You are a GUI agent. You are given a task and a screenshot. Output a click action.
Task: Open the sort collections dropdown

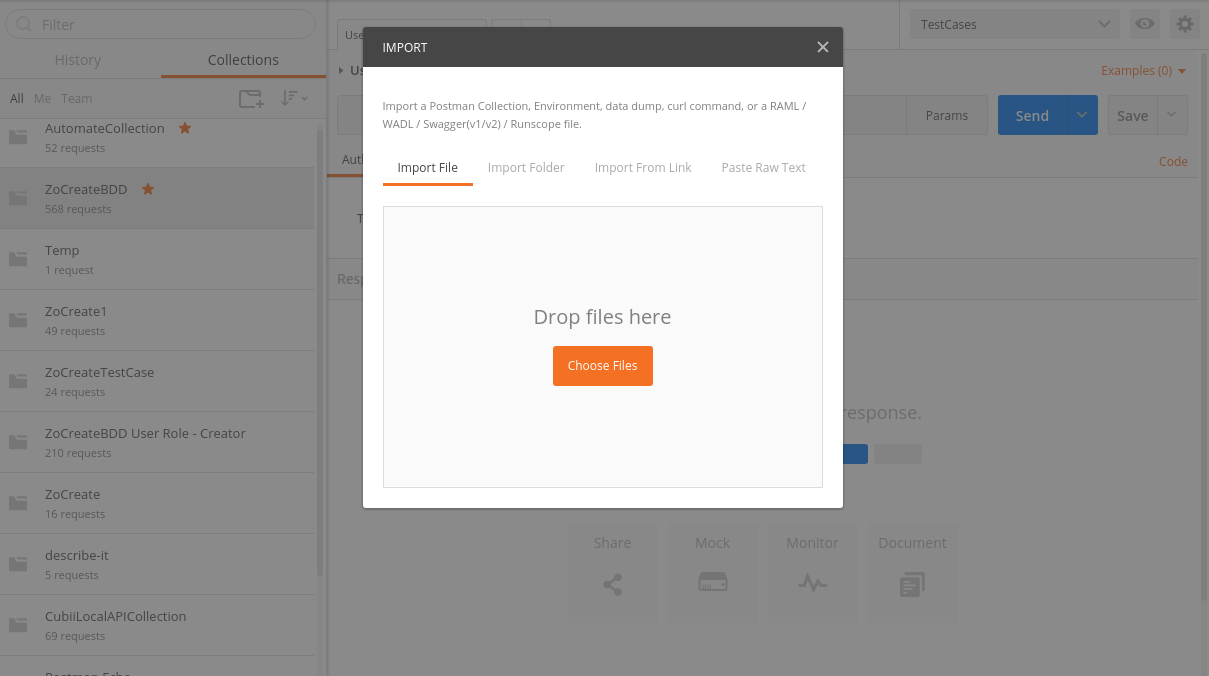[x=294, y=98]
